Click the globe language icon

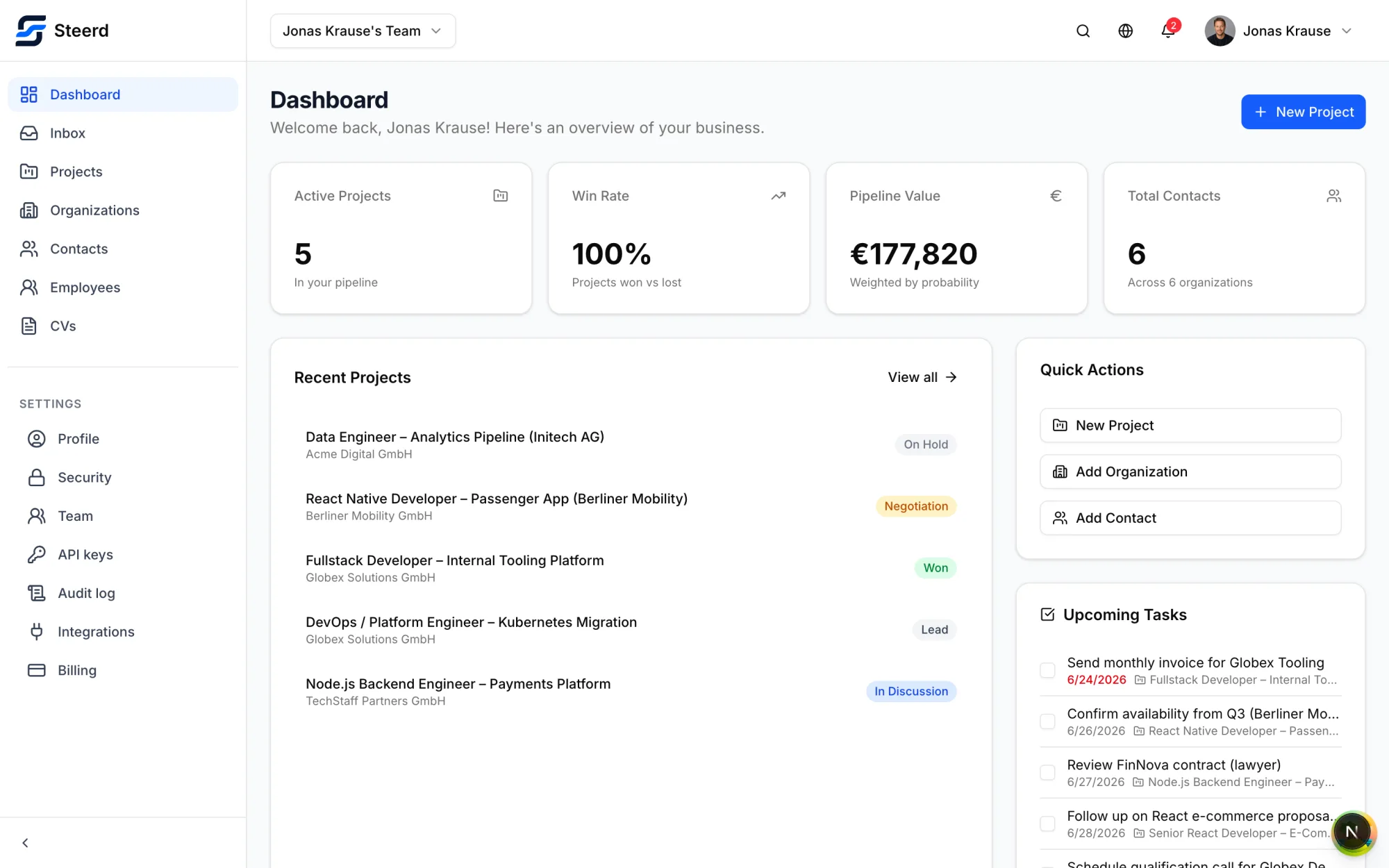pyautogui.click(x=1126, y=31)
